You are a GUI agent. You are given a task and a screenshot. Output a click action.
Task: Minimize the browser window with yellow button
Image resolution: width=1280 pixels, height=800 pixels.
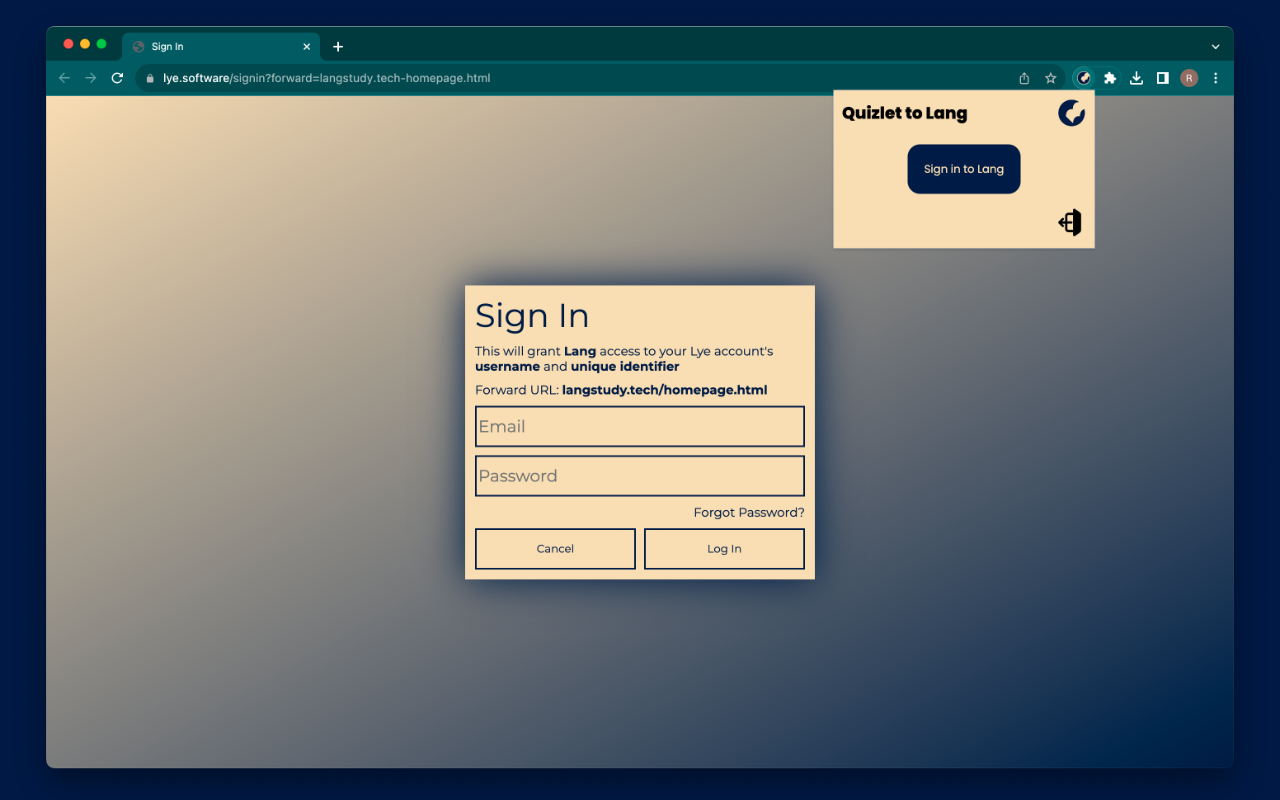pos(85,44)
